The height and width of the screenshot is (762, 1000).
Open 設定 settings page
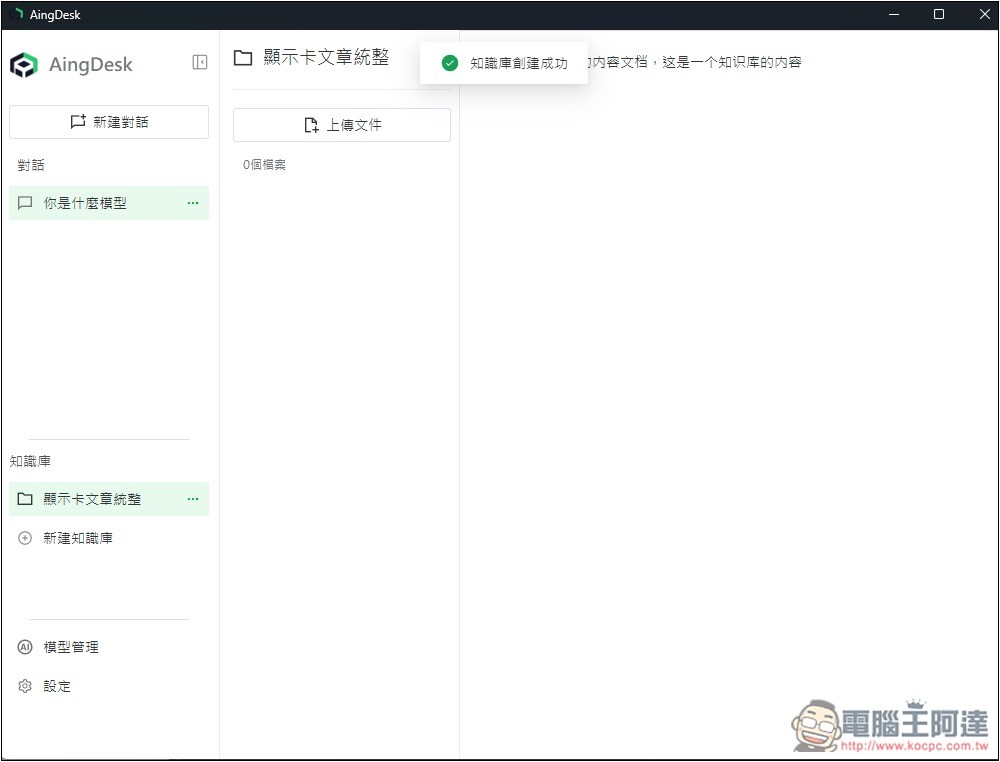(57, 686)
